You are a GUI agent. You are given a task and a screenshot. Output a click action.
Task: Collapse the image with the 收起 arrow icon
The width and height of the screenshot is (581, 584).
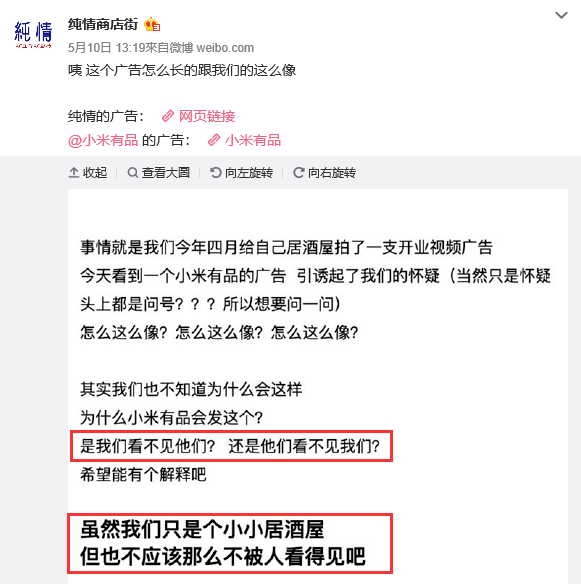74,172
